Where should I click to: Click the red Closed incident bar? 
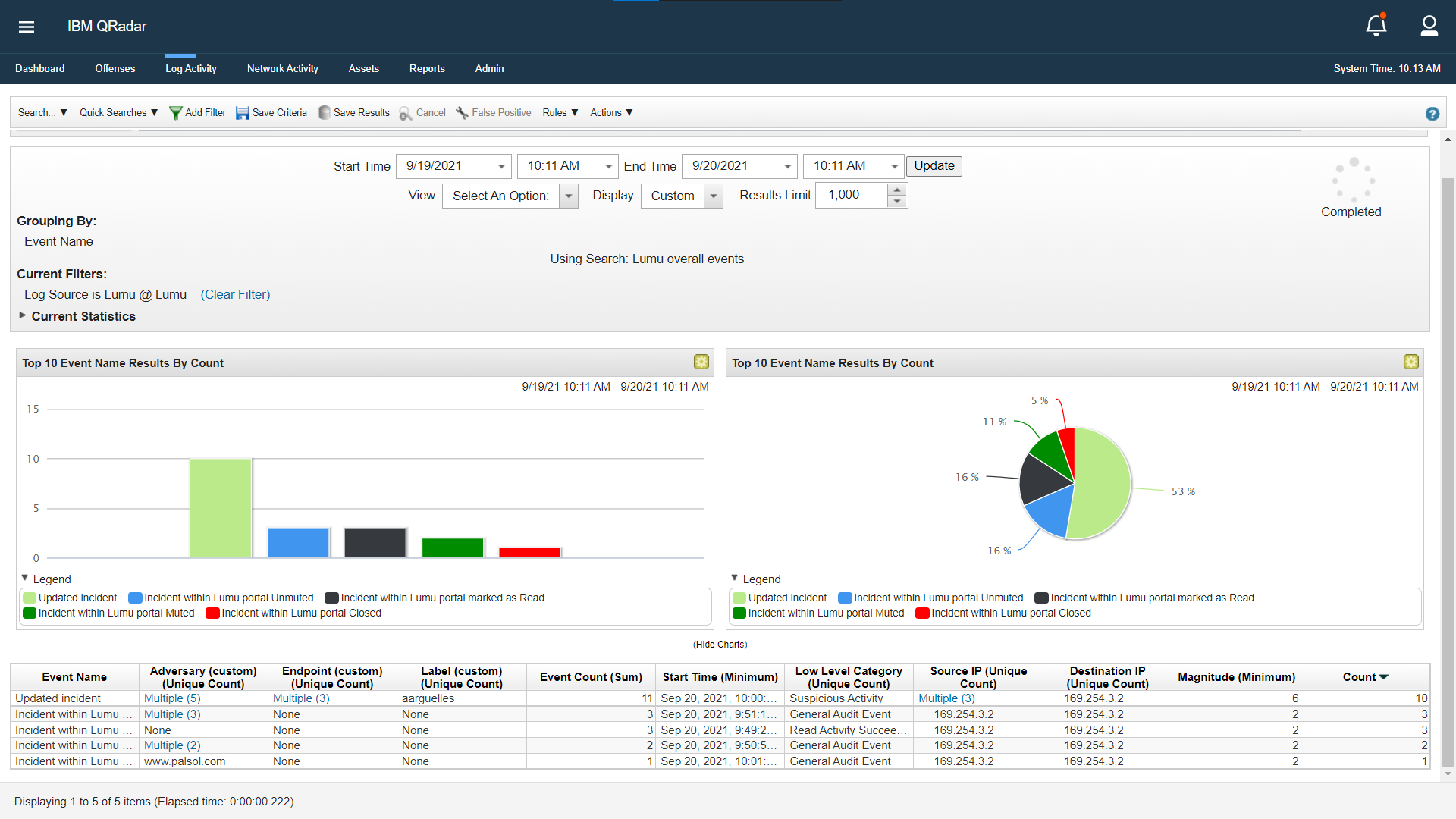tap(529, 552)
